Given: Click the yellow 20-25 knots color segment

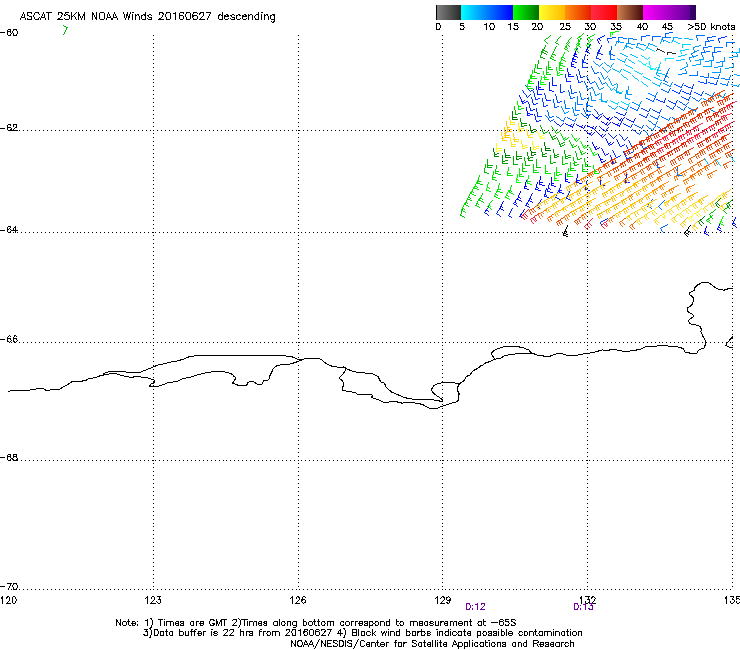Looking at the screenshot, I should coord(552,12).
